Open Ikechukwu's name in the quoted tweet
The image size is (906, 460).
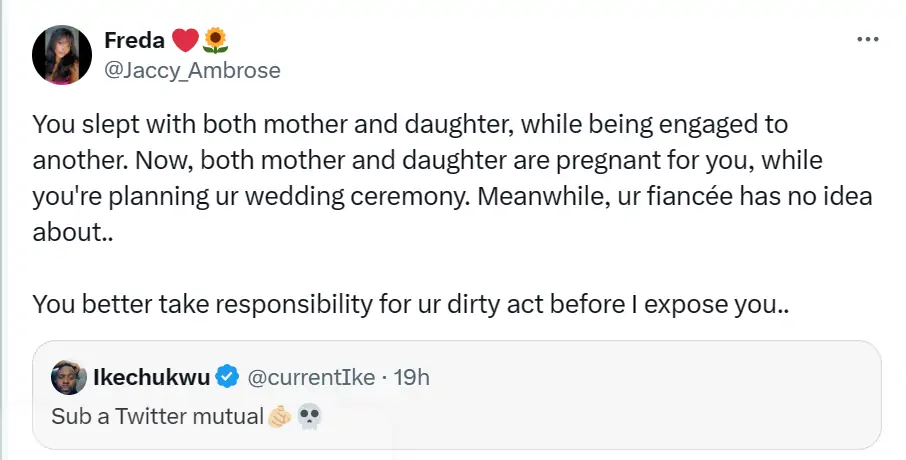(150, 377)
